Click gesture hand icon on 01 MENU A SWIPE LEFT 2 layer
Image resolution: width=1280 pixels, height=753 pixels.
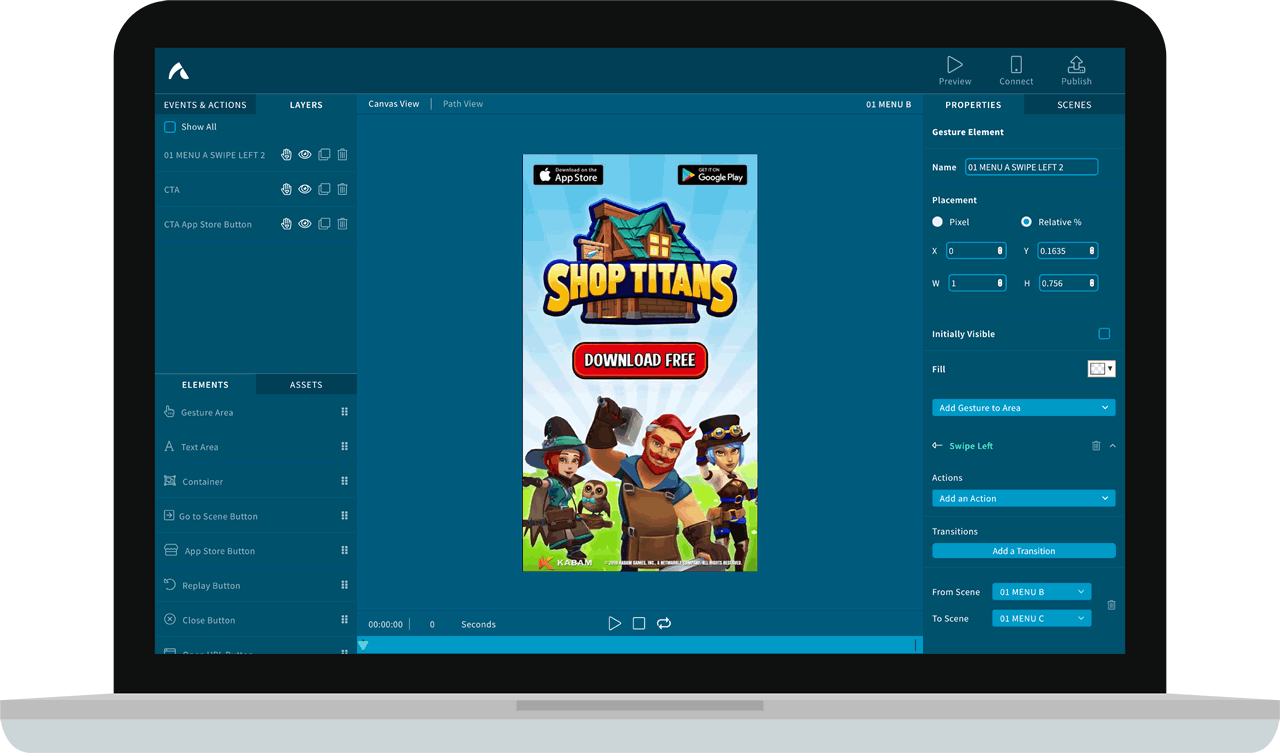click(x=286, y=155)
